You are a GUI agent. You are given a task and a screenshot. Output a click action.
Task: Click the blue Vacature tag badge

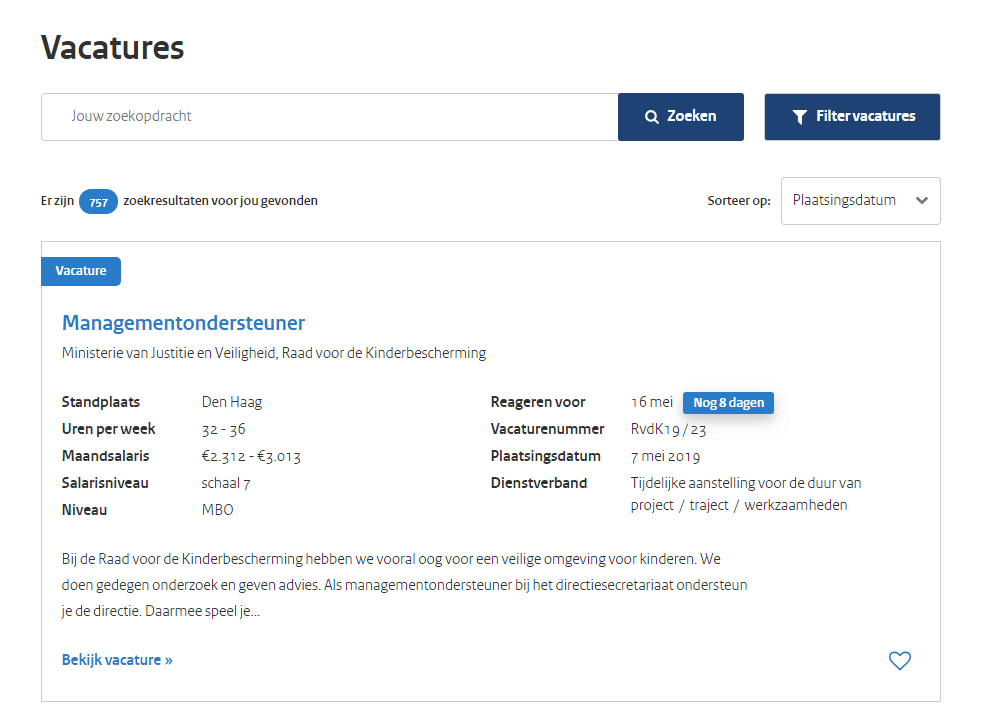(81, 271)
